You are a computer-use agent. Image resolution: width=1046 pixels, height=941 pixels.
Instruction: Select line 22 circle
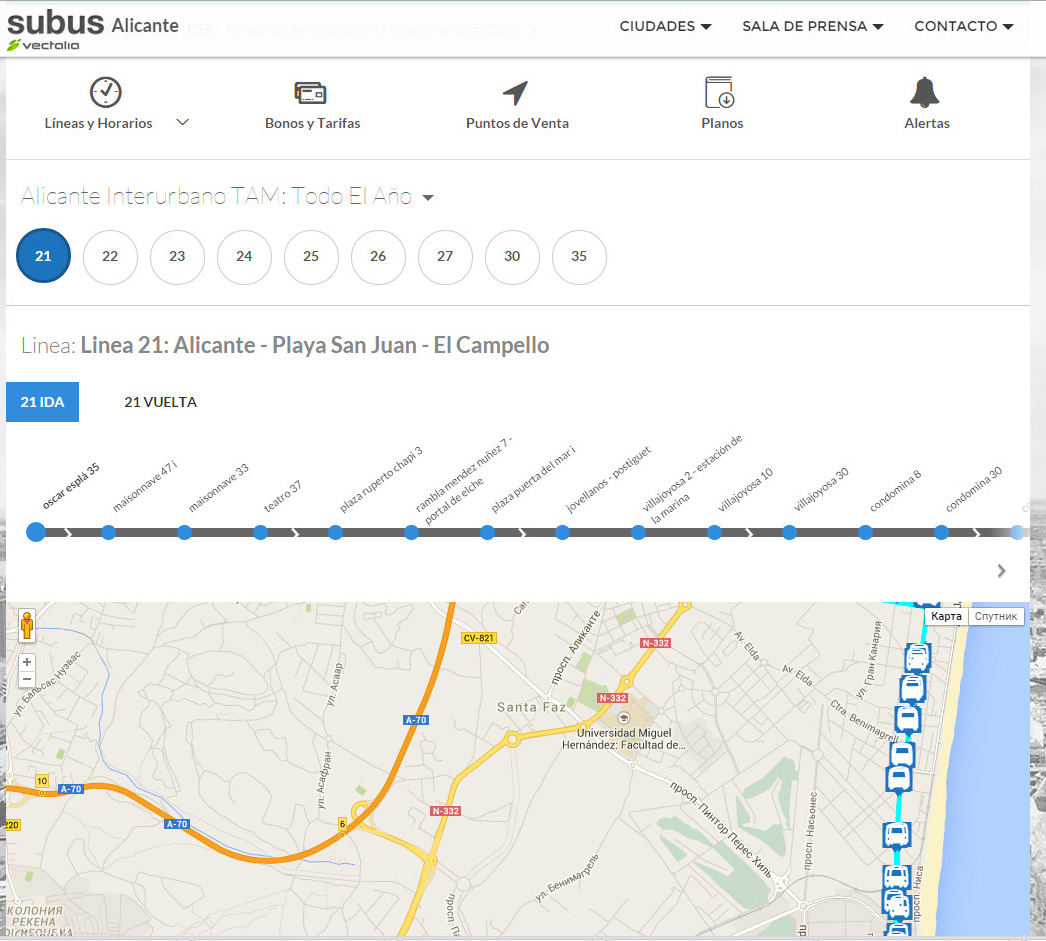click(110, 257)
